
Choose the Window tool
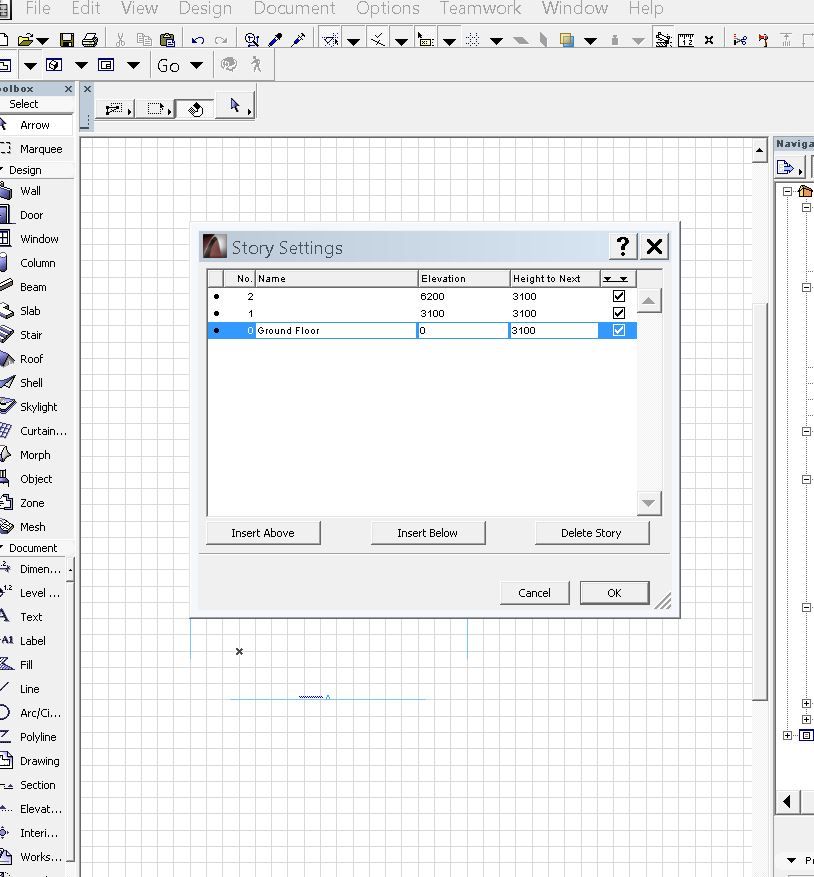click(38, 239)
